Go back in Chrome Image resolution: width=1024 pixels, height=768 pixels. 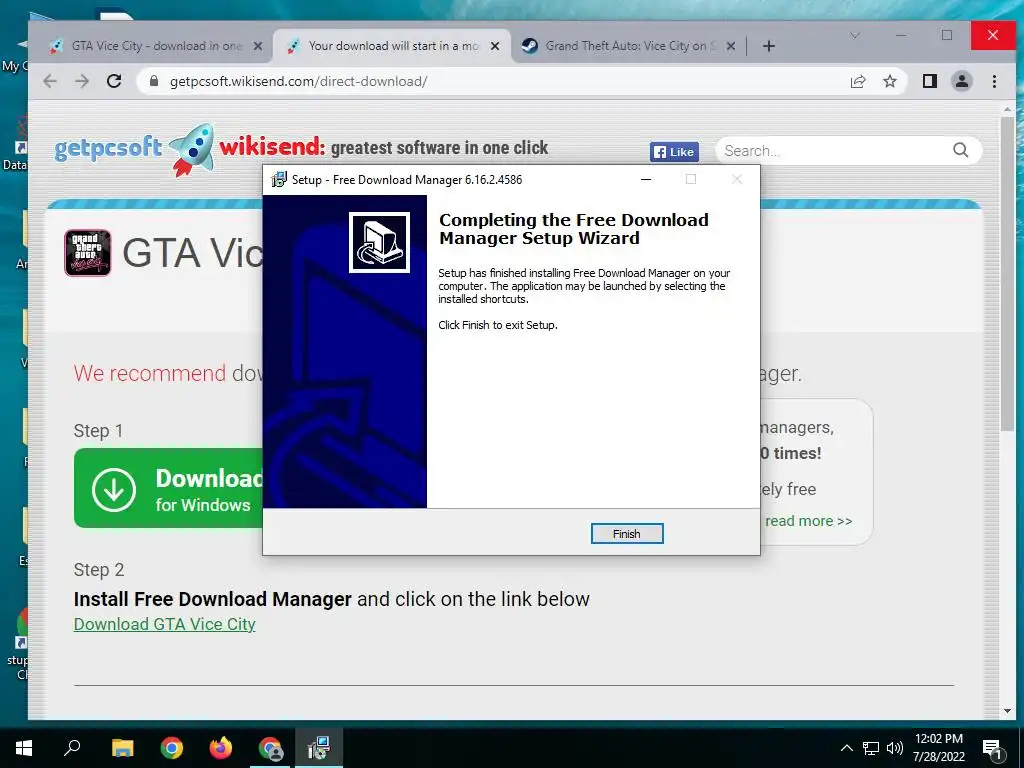pos(50,81)
